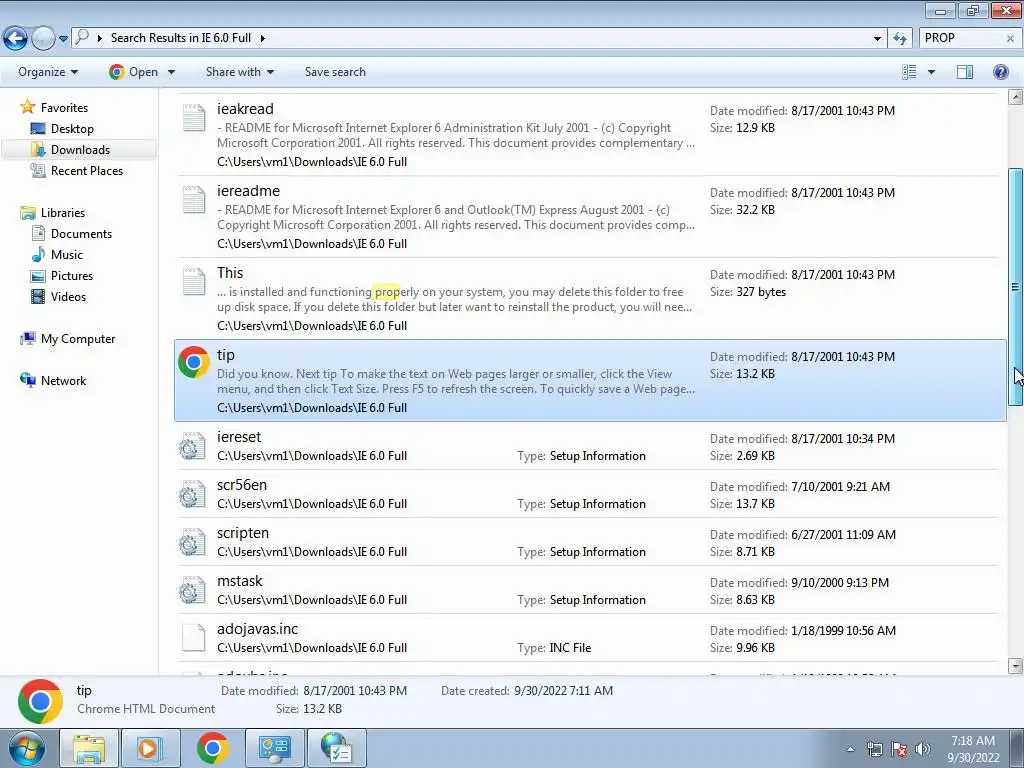1024x768 pixels.
Task: Open Windows Explorer from the taskbar
Action: coord(89,748)
